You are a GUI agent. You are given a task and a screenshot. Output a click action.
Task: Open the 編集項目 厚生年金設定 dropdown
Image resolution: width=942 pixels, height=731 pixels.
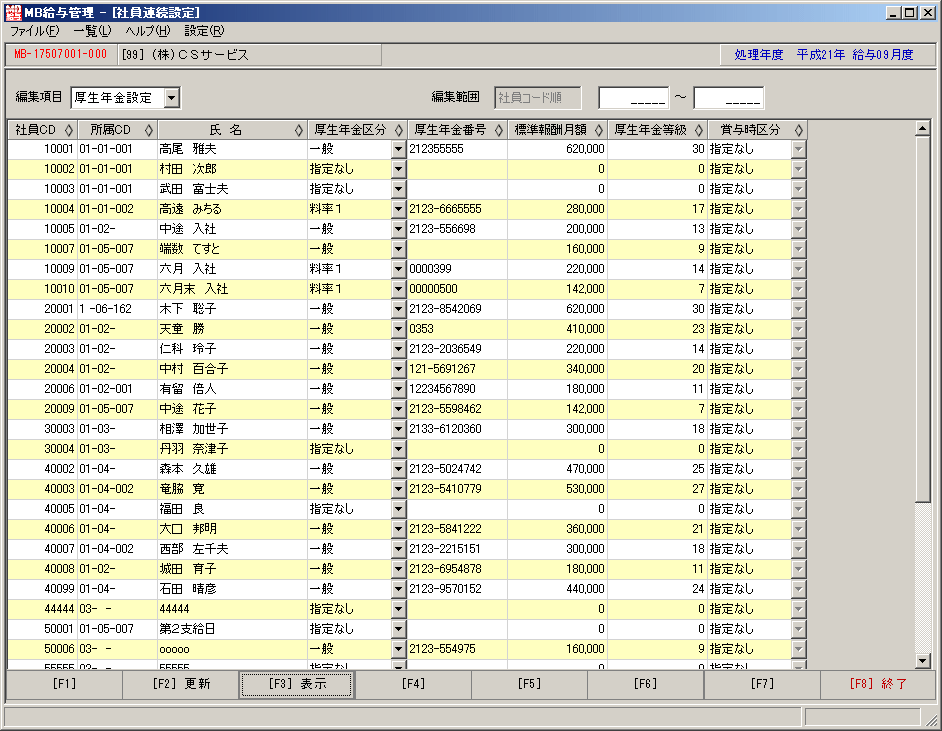(172, 98)
